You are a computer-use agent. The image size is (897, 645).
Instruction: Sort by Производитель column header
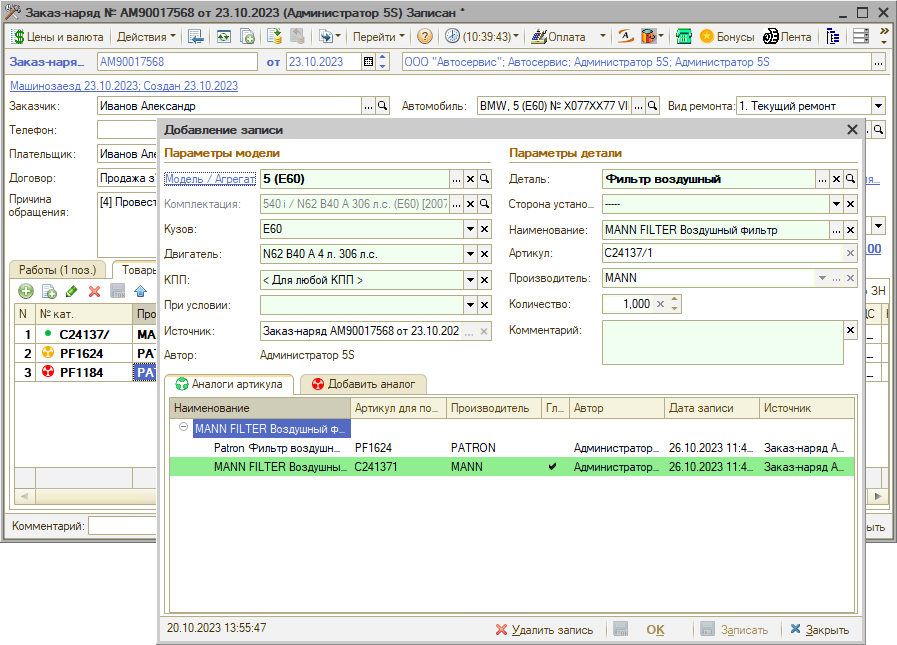(x=494, y=408)
